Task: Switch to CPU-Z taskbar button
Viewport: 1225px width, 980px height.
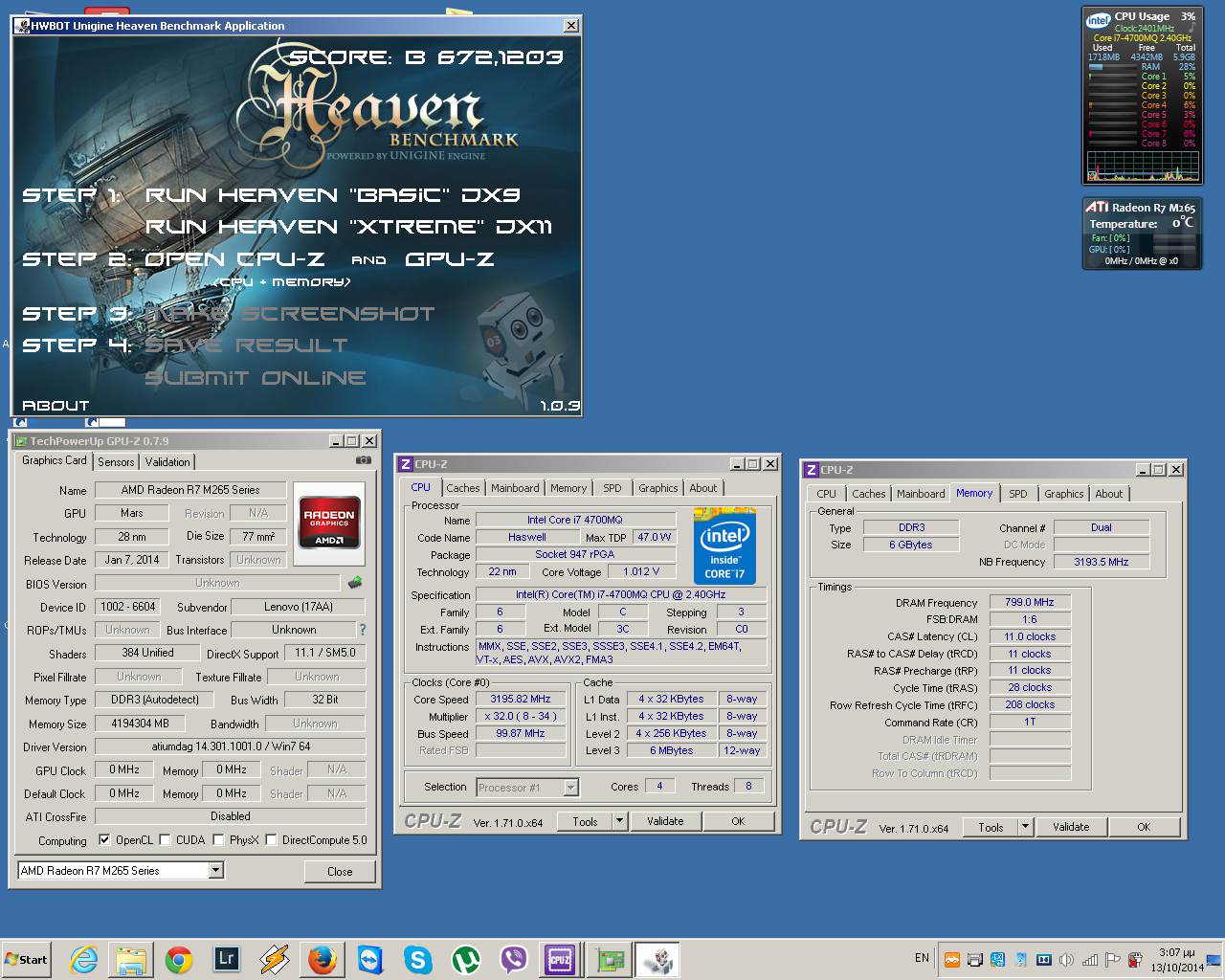Action: [560, 959]
